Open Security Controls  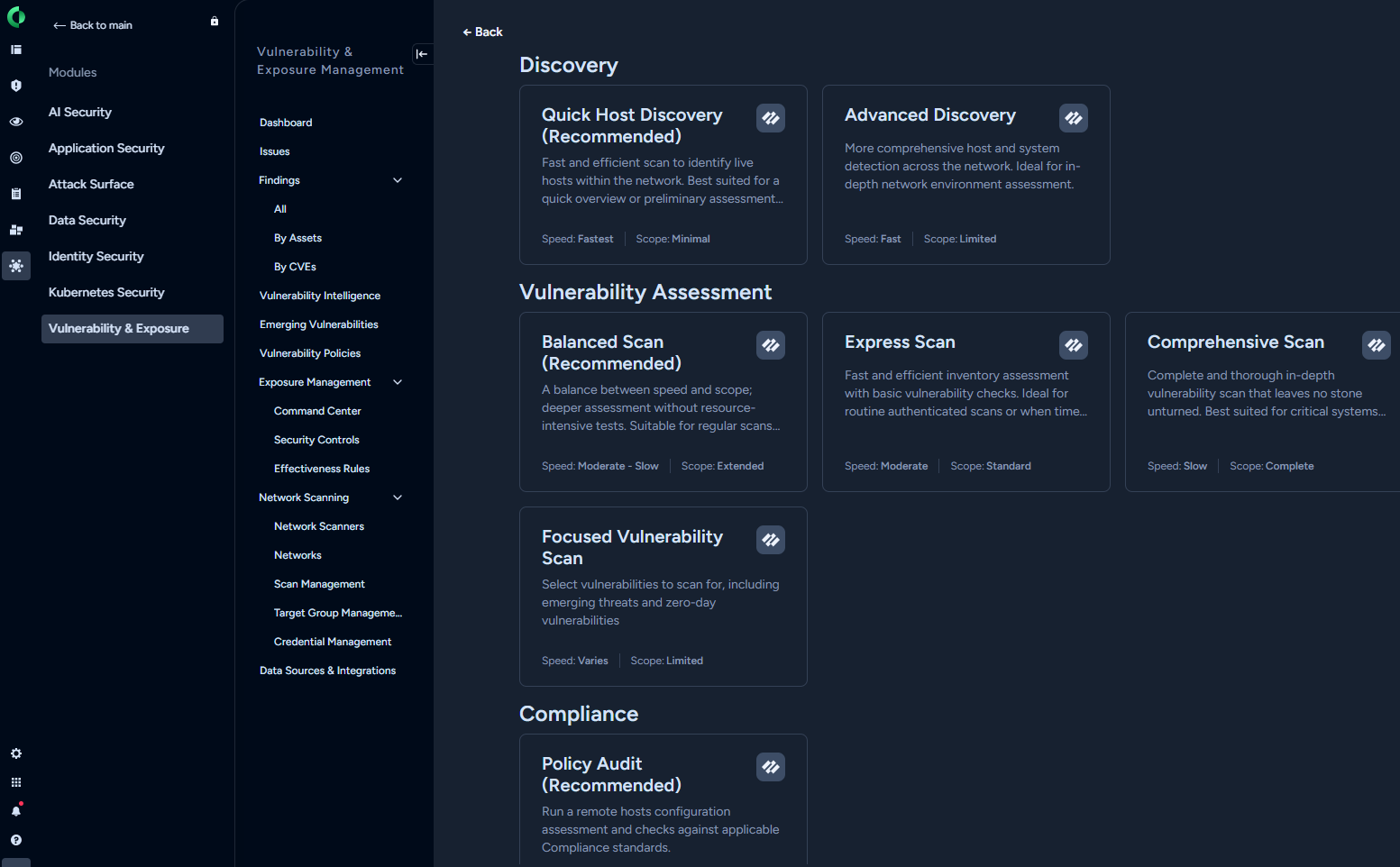click(x=316, y=440)
